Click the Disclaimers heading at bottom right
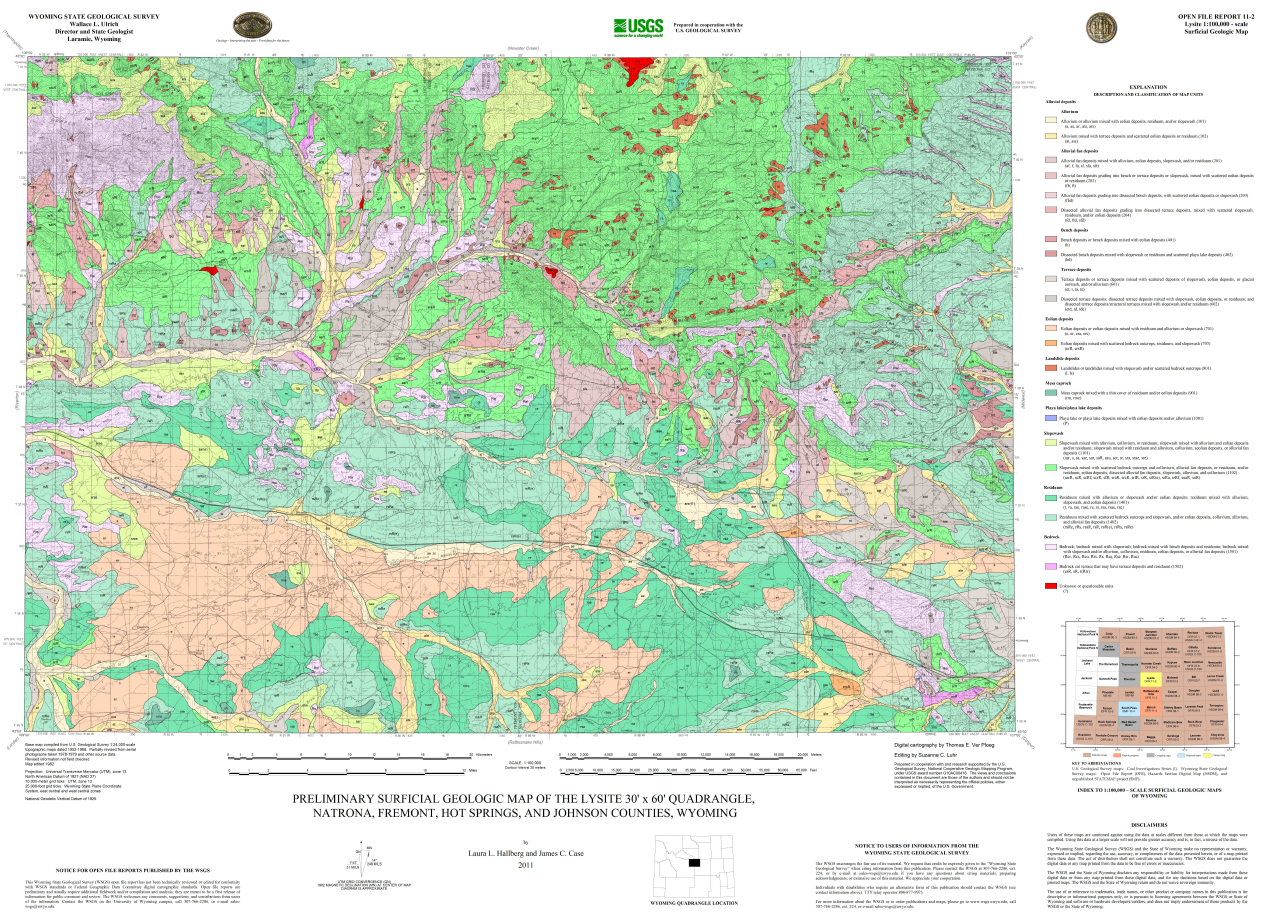The width and height of the screenshot is (1267, 919). point(1147,825)
